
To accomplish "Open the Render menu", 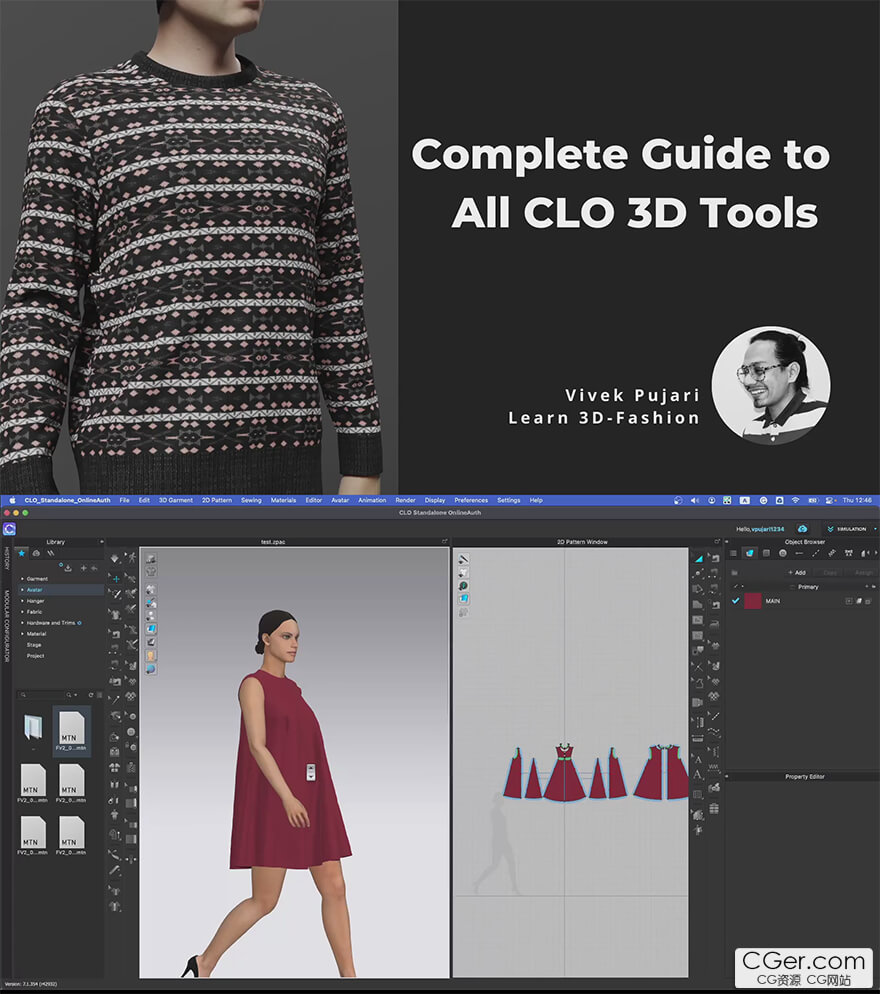I will 405,500.
